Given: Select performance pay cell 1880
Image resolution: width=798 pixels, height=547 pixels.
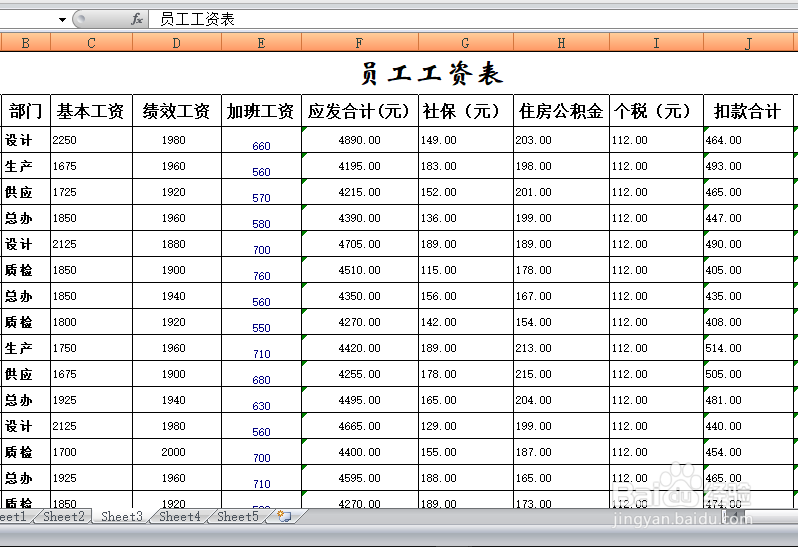Looking at the screenshot, I should (177, 244).
